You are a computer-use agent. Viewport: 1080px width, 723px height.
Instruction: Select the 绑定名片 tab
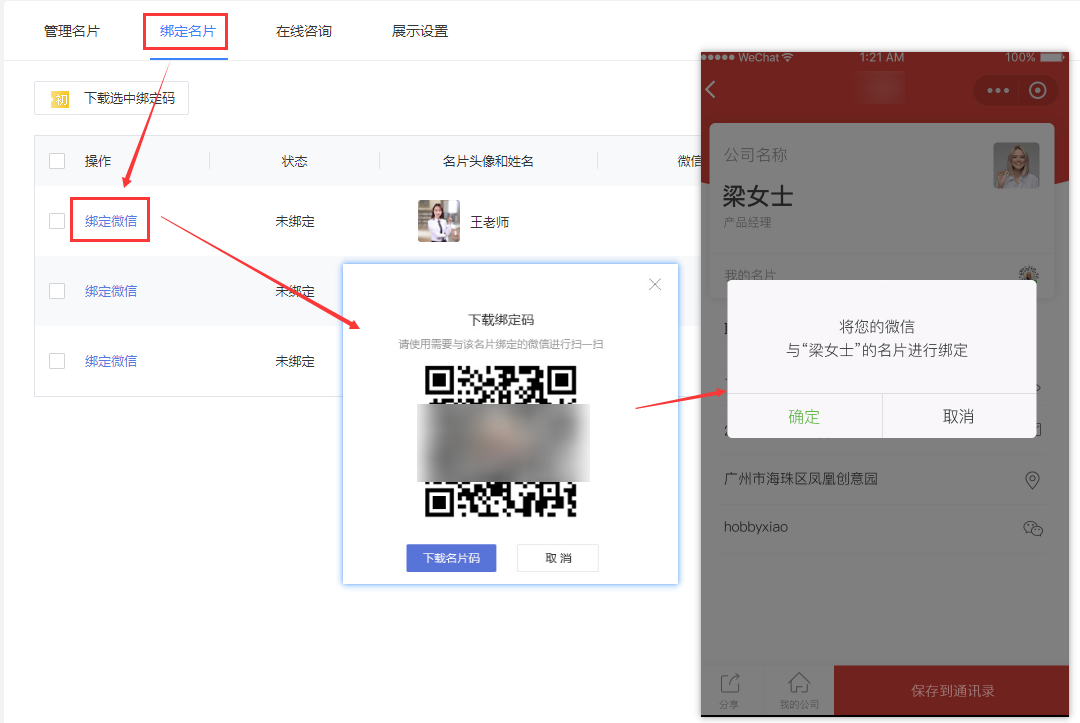click(187, 31)
